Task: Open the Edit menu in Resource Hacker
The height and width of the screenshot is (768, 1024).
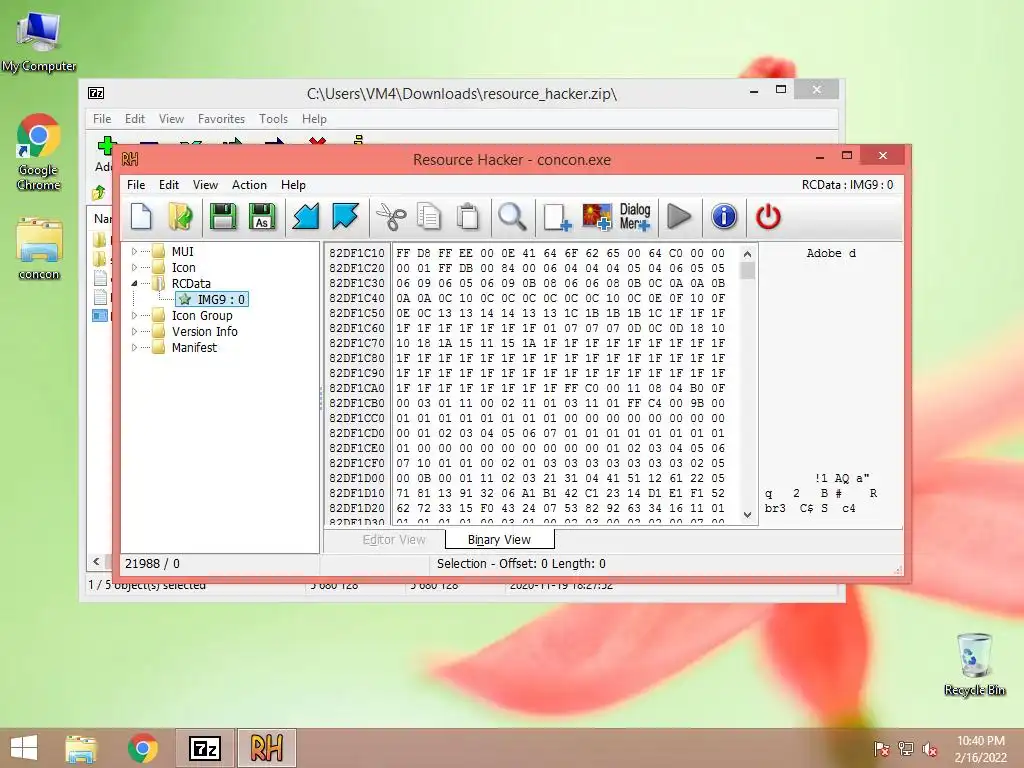Action: (x=168, y=185)
